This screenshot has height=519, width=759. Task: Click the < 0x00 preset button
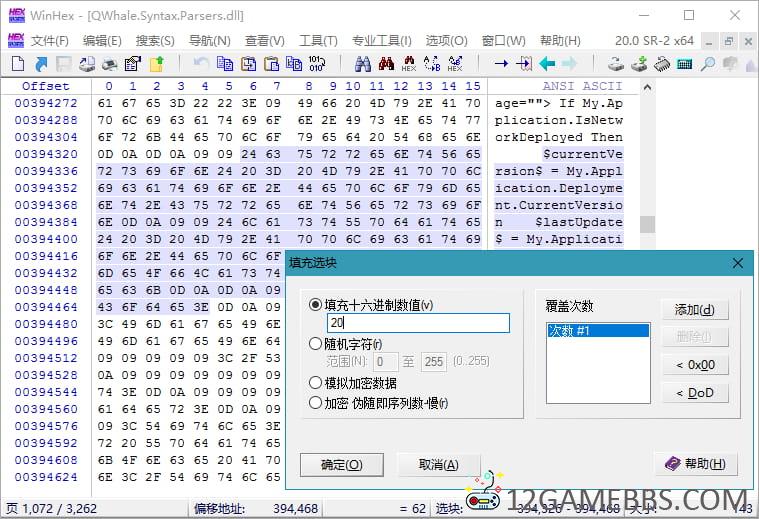point(695,365)
